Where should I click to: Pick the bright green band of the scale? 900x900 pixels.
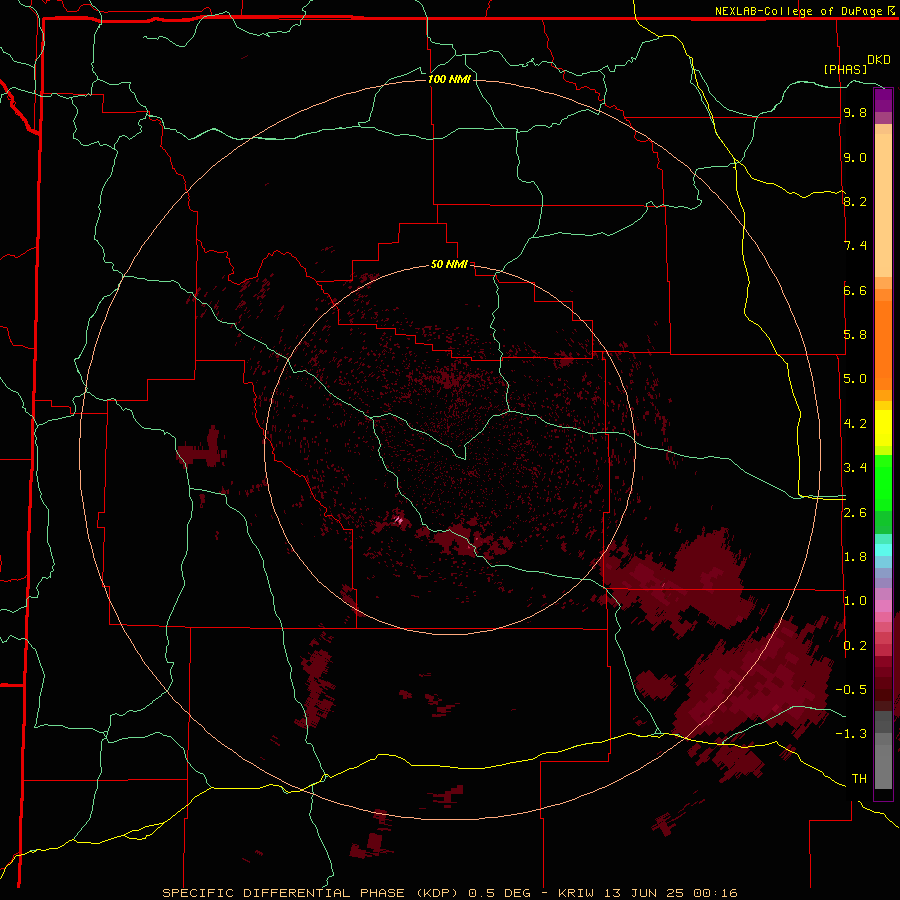click(x=883, y=482)
